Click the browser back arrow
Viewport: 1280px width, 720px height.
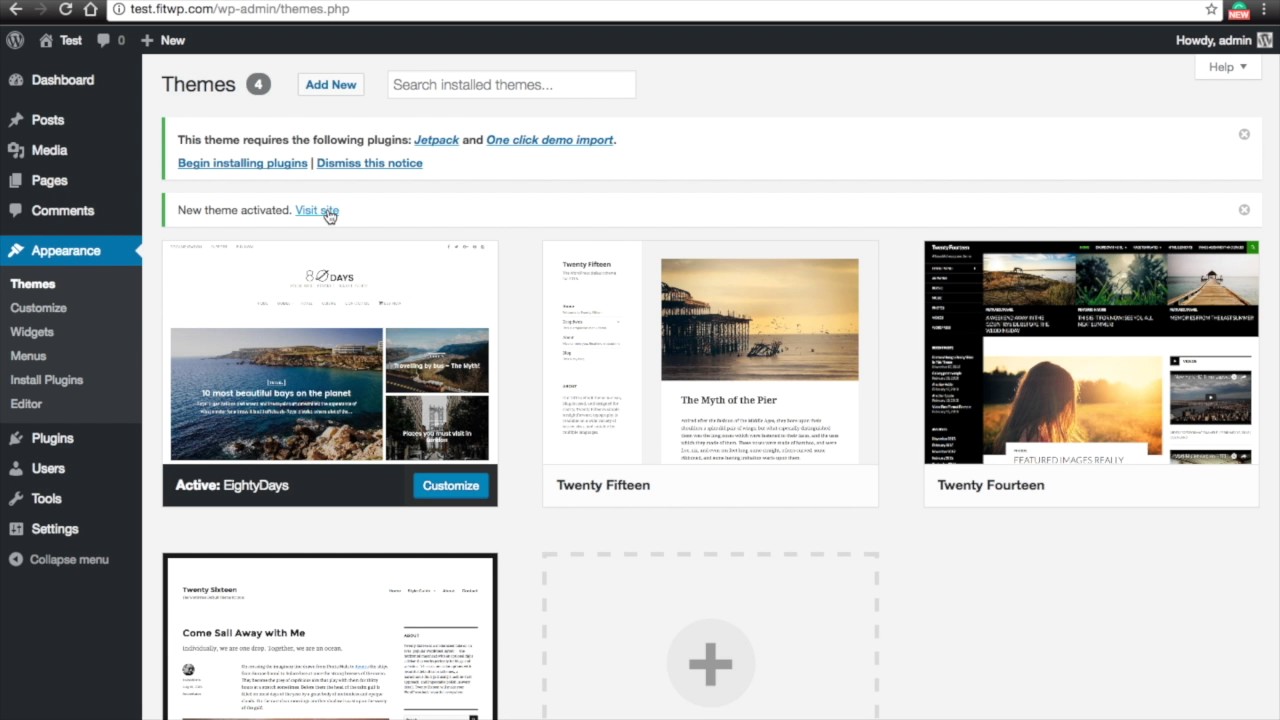[15, 9]
